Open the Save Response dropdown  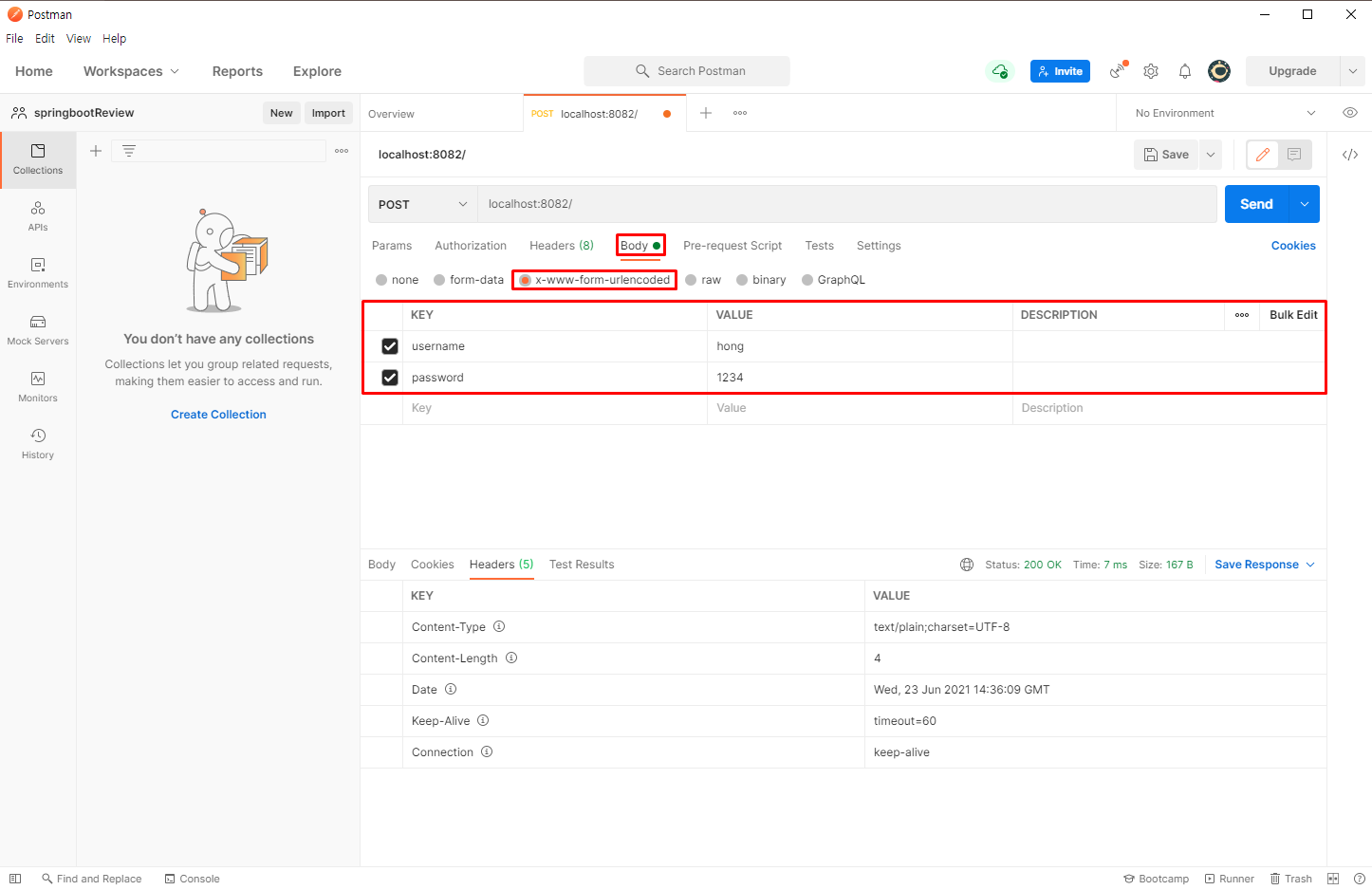1265,565
